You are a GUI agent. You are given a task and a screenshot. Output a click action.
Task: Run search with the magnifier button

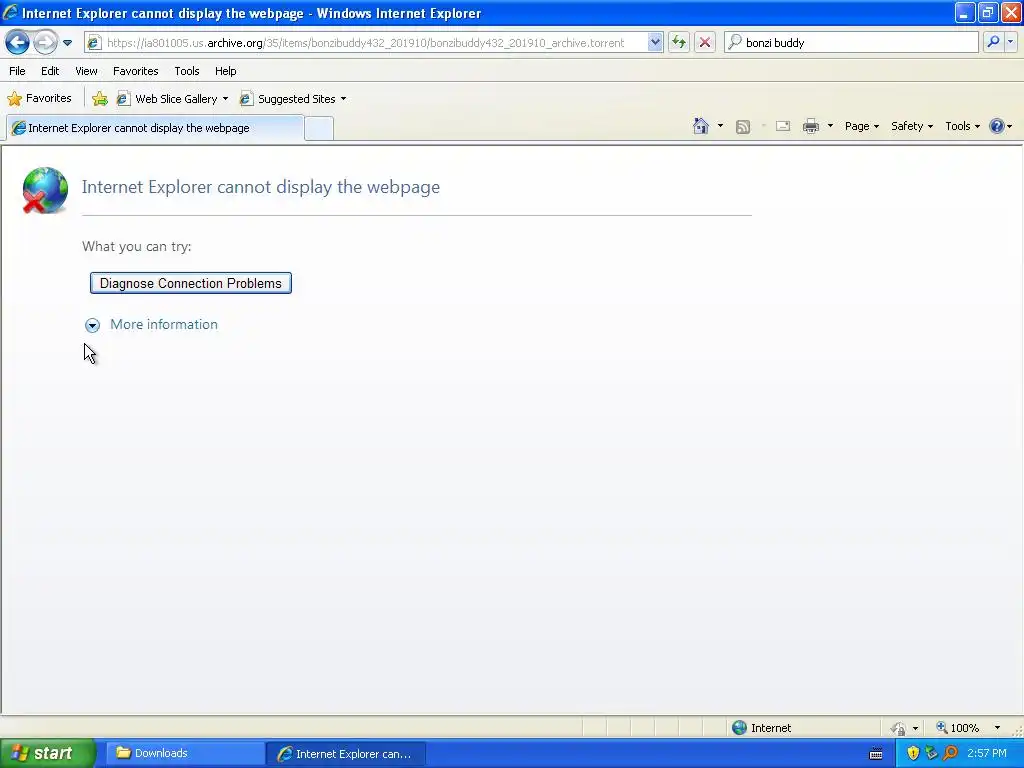pyautogui.click(x=993, y=42)
